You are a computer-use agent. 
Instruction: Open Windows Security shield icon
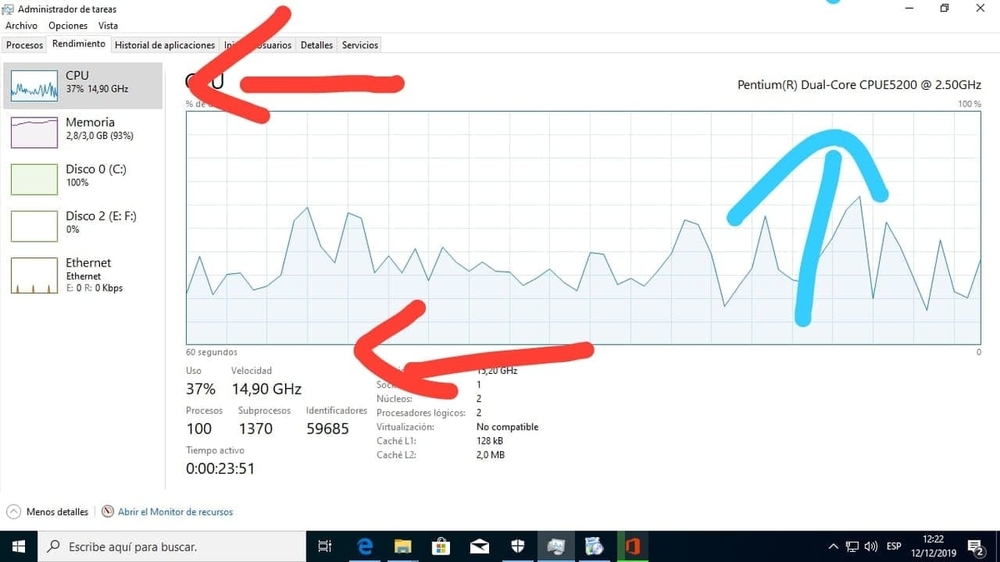517,546
